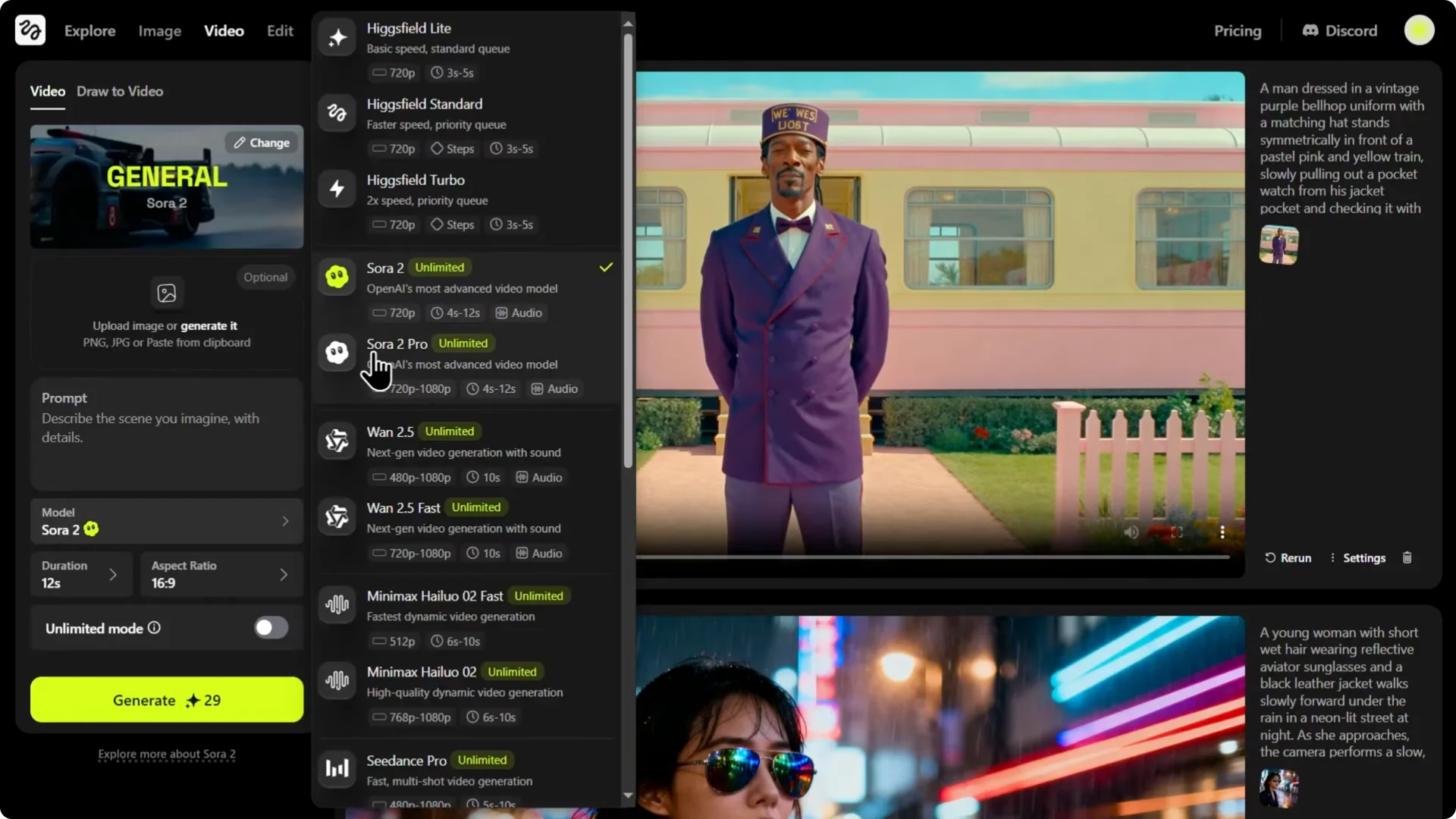This screenshot has height=819, width=1456.
Task: Switch to the Draw to Video tab
Action: (120, 91)
